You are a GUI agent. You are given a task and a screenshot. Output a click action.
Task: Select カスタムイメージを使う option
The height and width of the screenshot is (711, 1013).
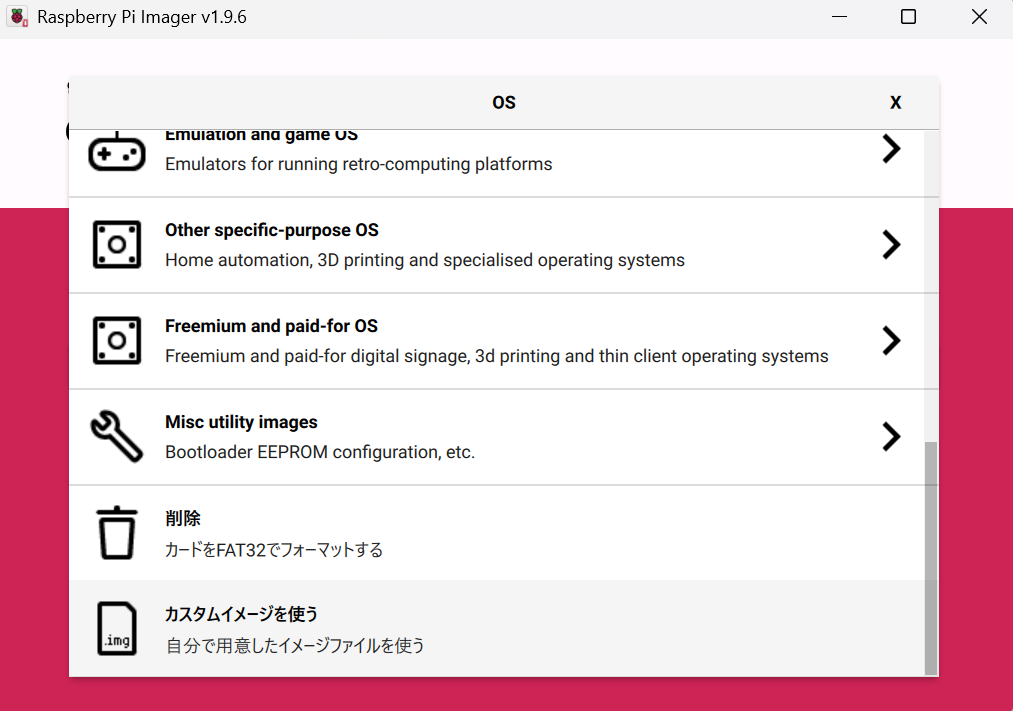(496, 628)
